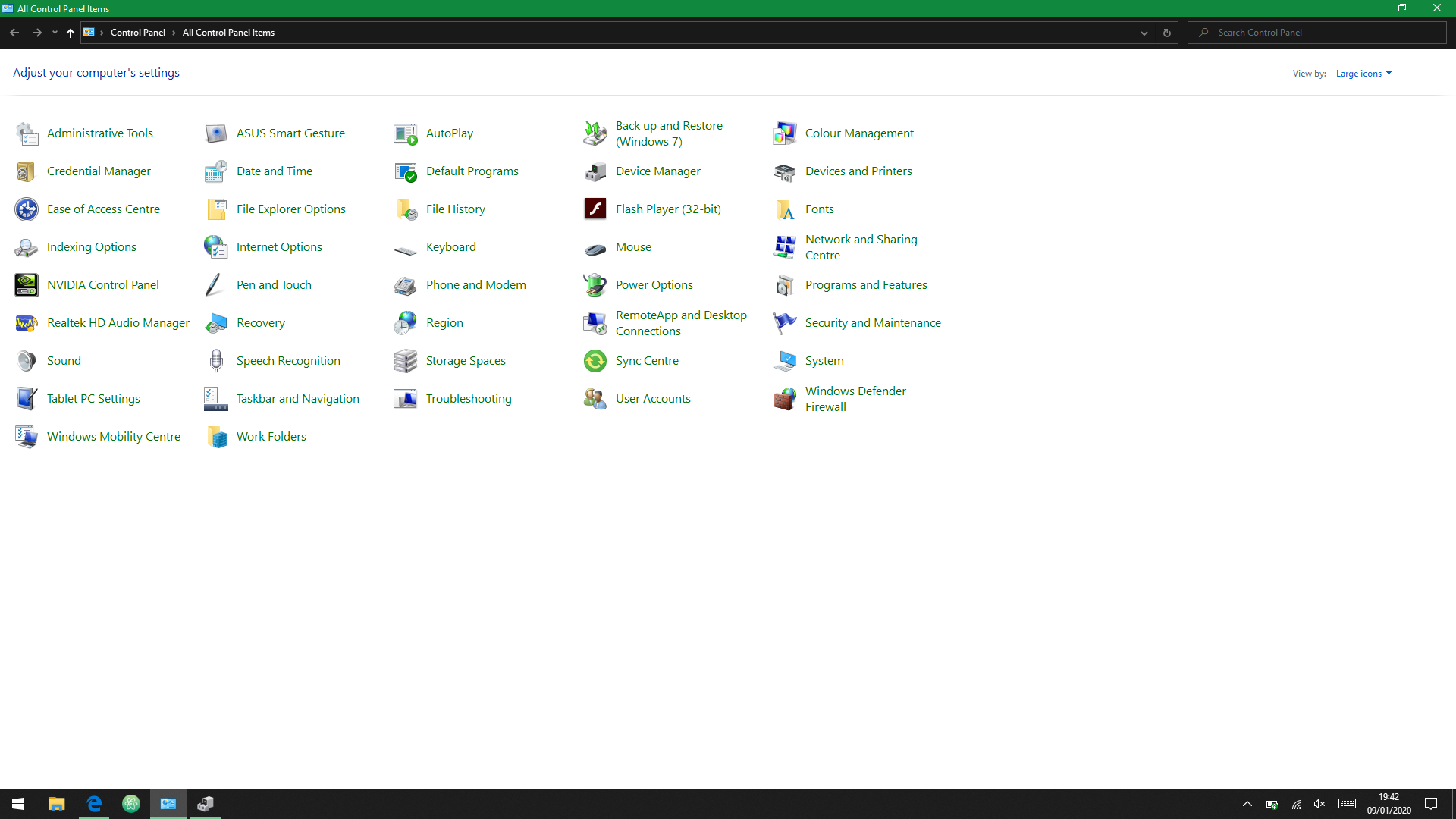Open the Default Programs link
Screen dimensions: 1456x819
(x=472, y=171)
